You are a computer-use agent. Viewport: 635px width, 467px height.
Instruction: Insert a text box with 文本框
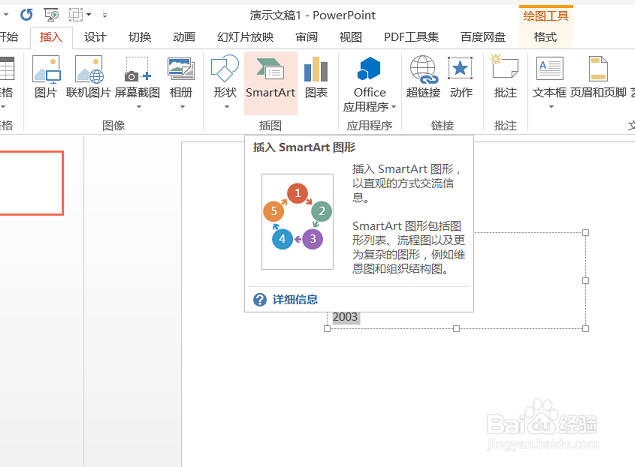[x=549, y=75]
